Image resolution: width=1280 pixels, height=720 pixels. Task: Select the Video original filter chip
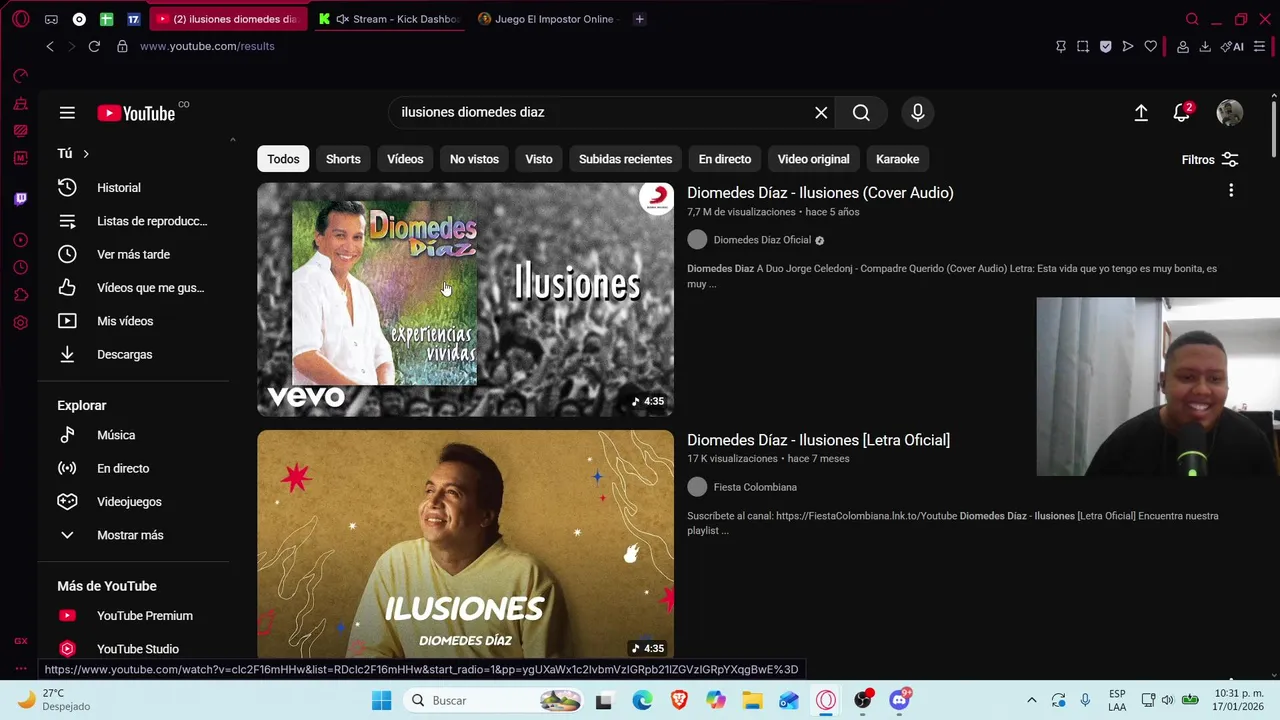point(813,159)
